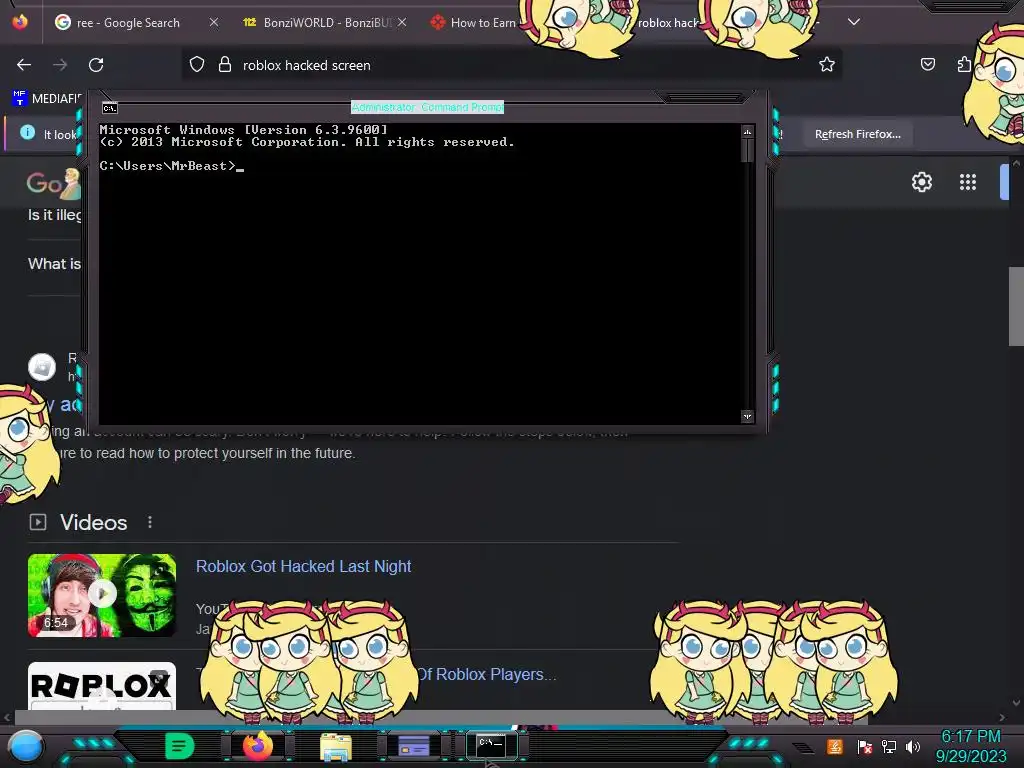The image size is (1024, 768).
Task: Select Command Prompt taskbar button
Action: (x=491, y=745)
